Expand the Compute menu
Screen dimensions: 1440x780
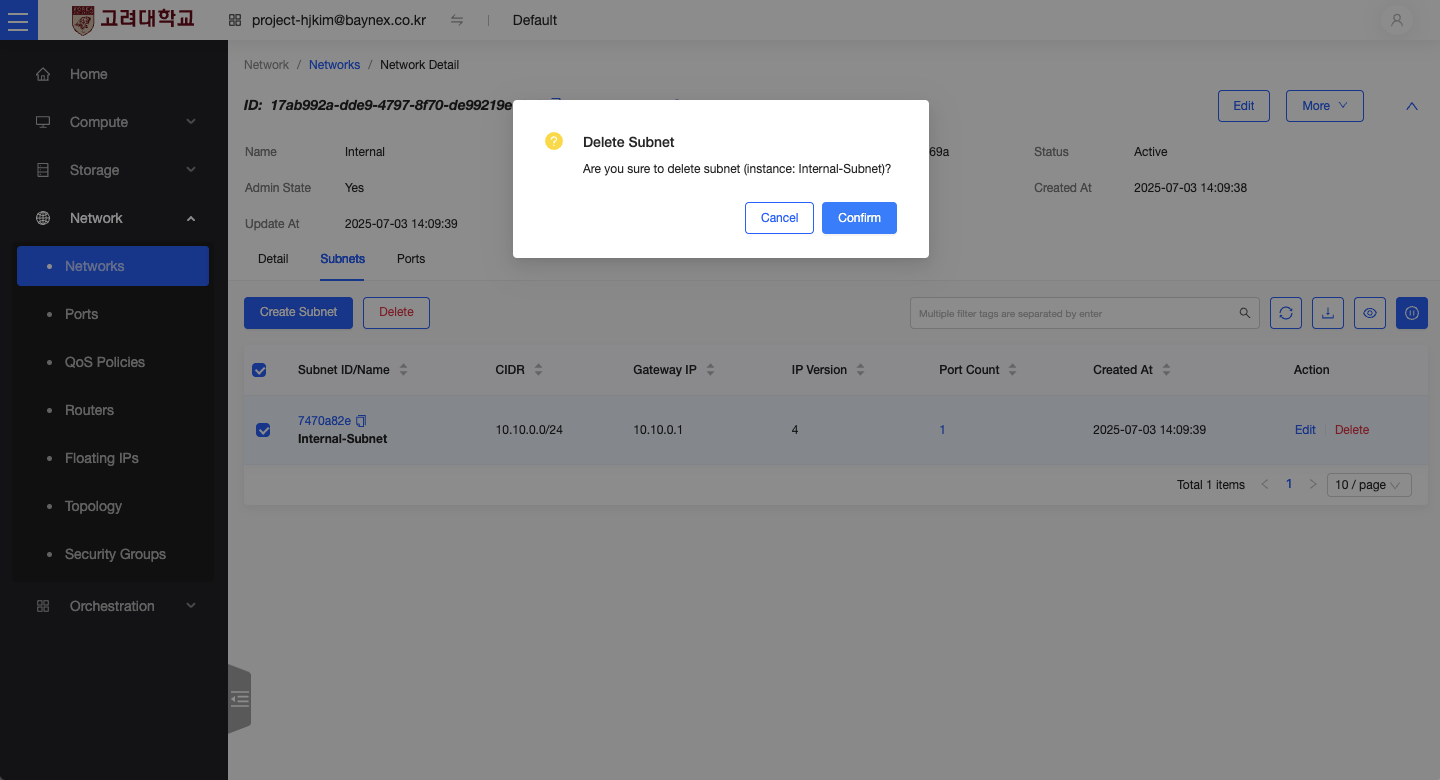(x=191, y=122)
